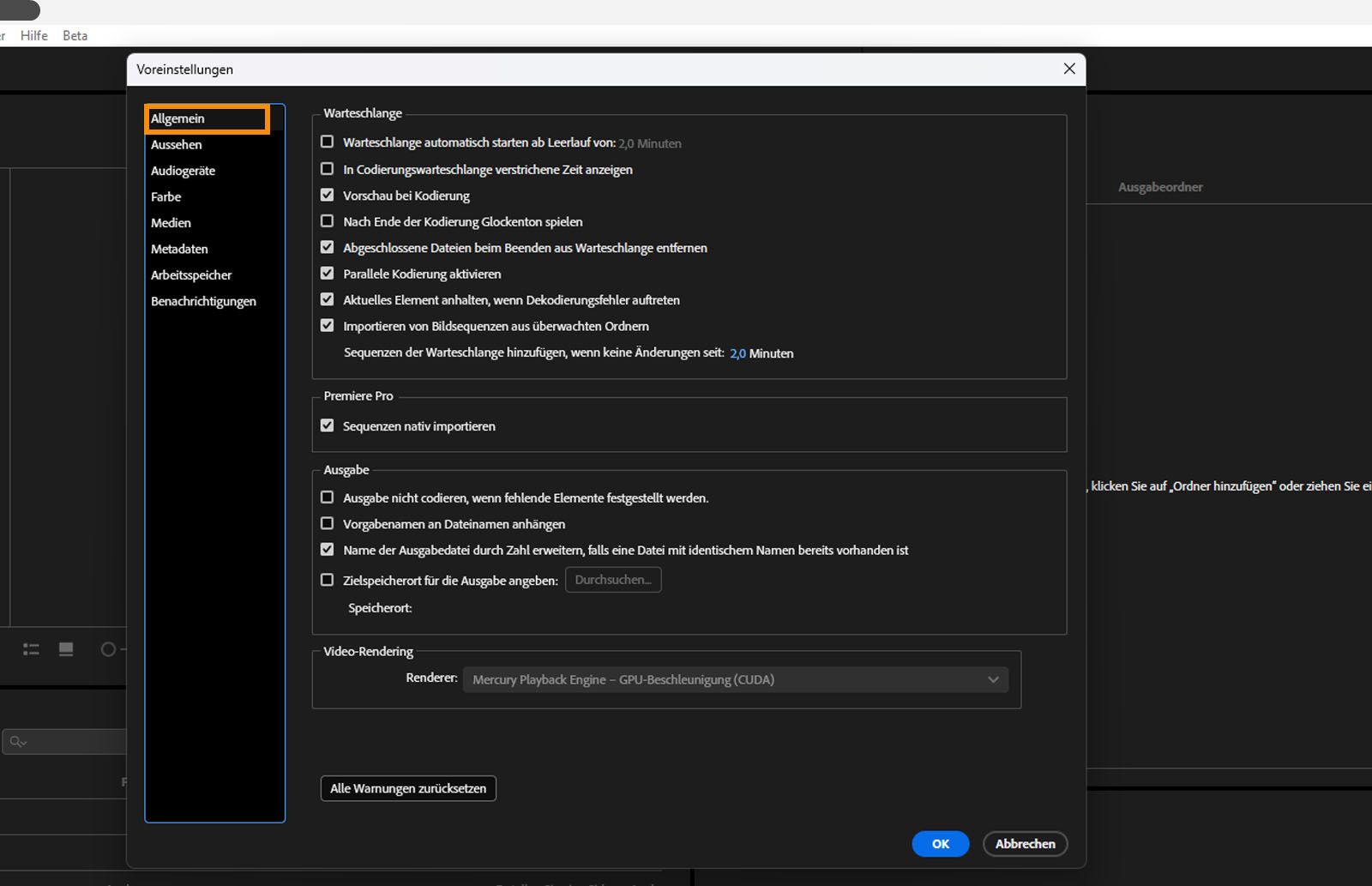Open the Beta menu
Viewport: 1372px width, 886px height.
click(x=75, y=36)
